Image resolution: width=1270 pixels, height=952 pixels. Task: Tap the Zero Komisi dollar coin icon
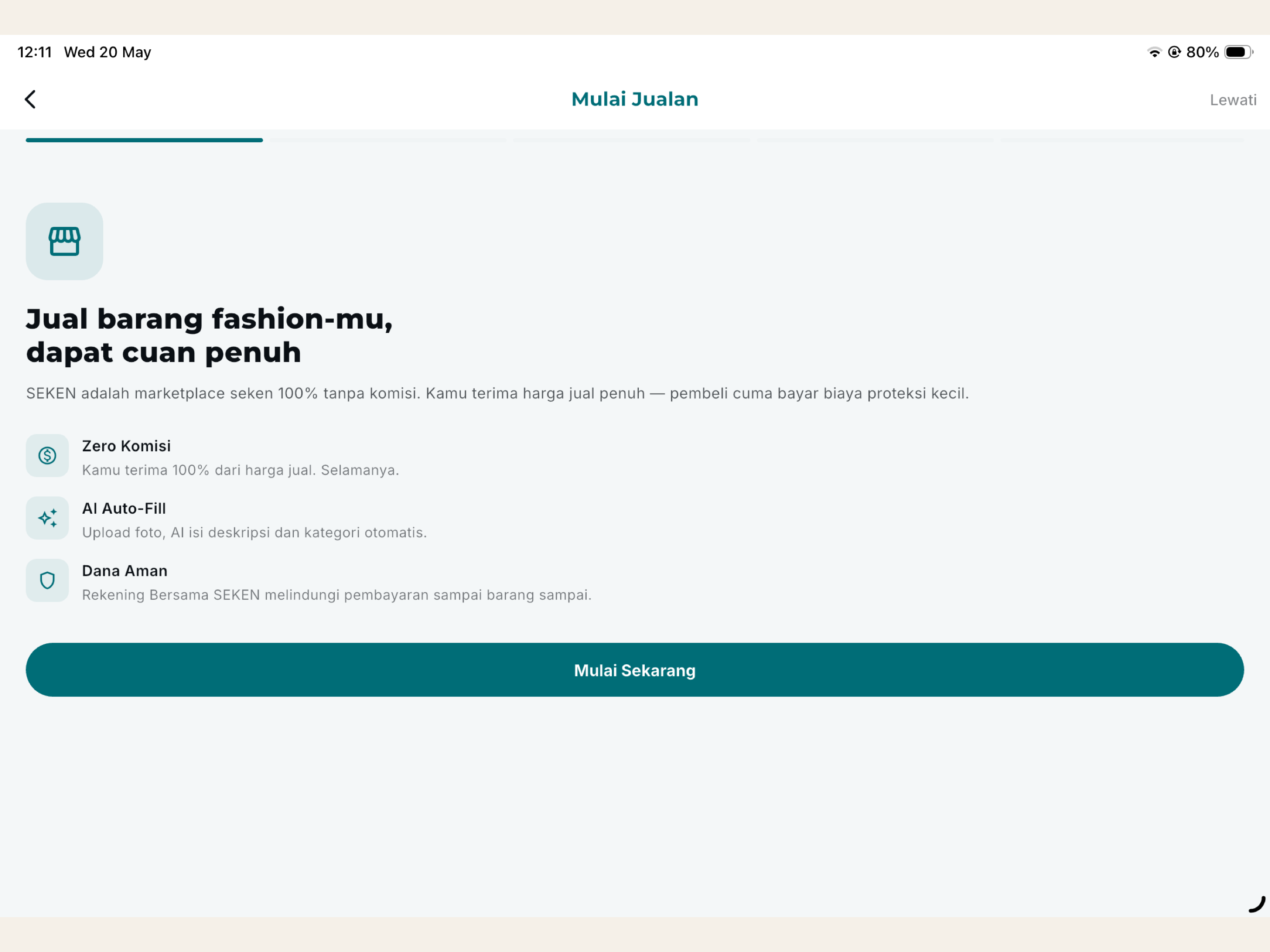tap(47, 456)
